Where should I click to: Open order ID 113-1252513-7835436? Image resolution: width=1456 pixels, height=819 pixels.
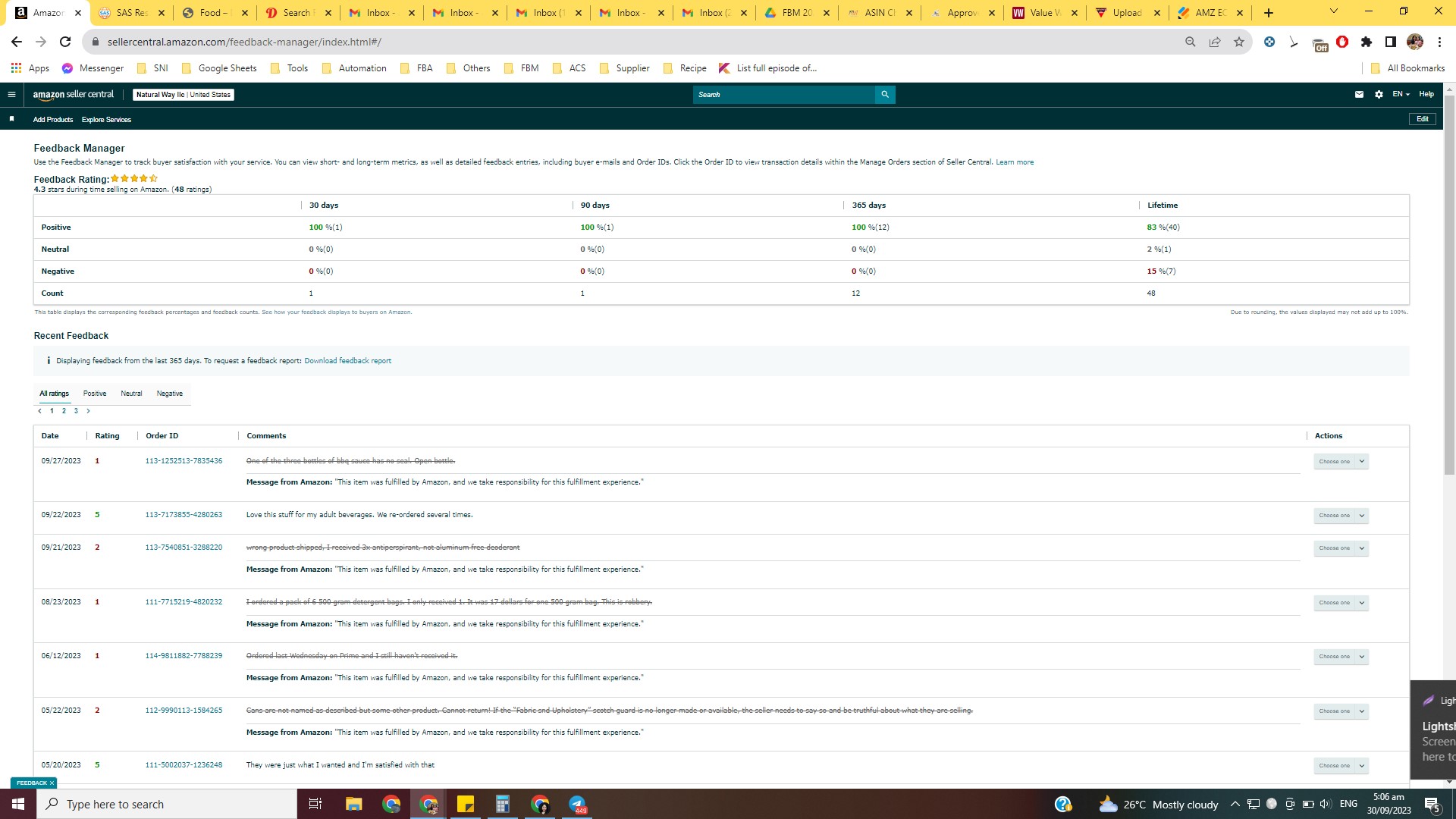click(x=184, y=461)
